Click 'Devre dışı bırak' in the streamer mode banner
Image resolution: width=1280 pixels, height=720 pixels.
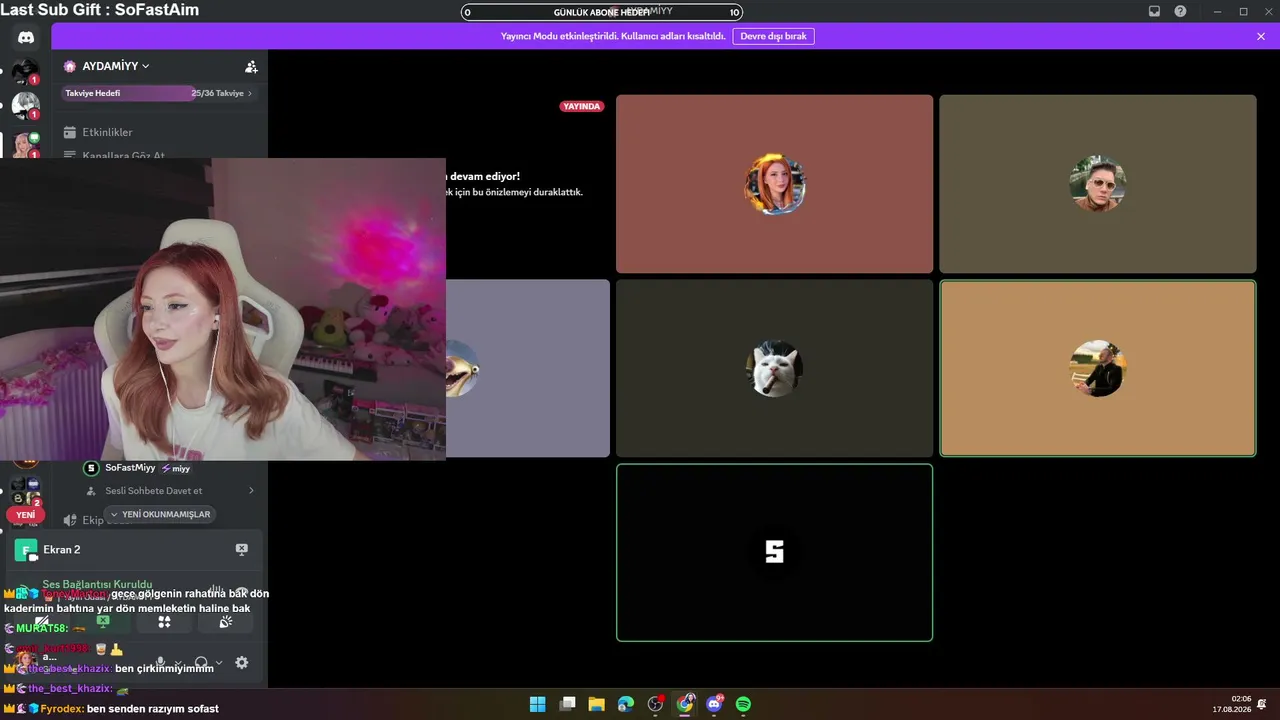[x=773, y=36]
